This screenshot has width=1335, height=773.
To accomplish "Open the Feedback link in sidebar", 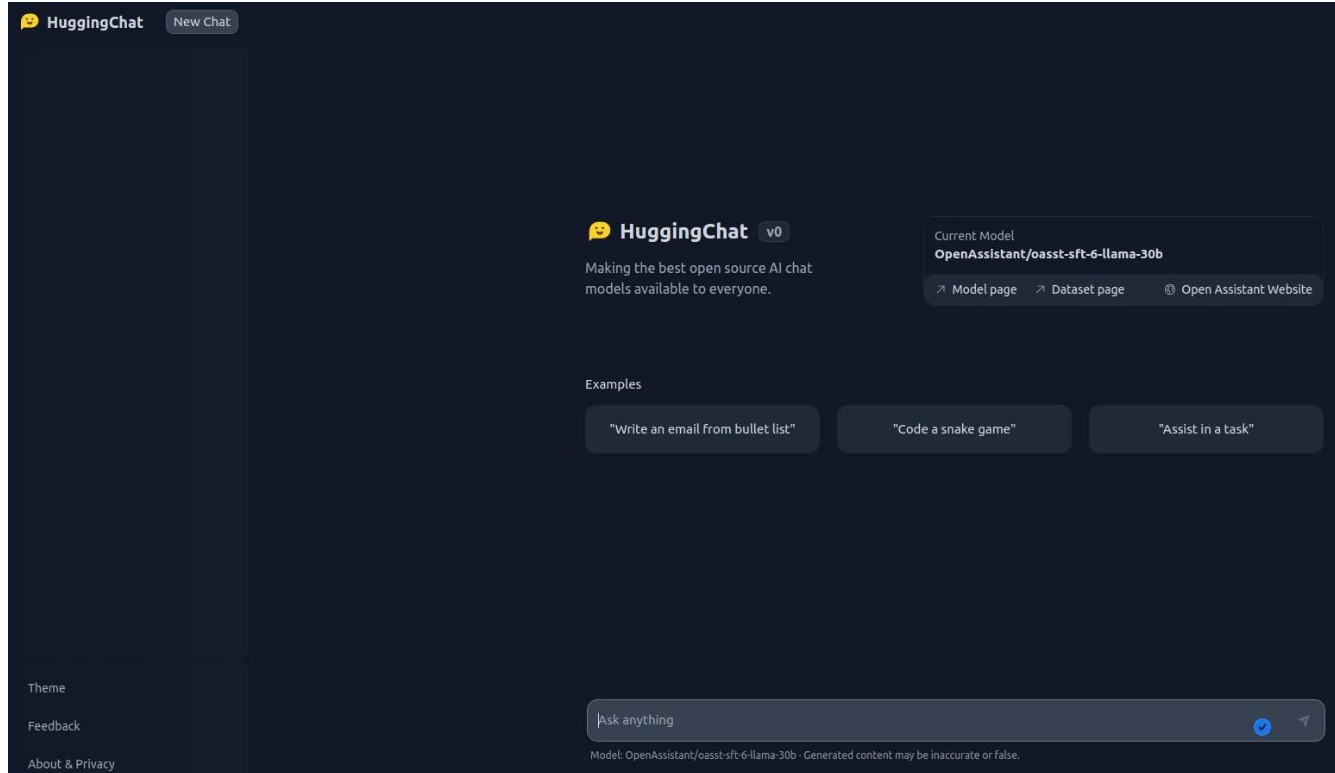I will [54, 726].
